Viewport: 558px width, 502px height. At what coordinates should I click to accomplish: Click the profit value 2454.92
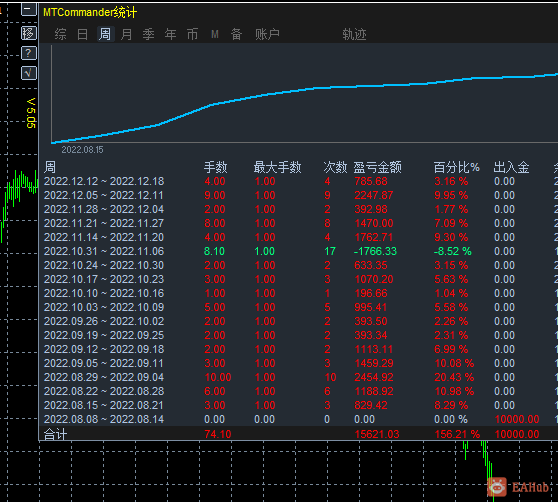pyautogui.click(x=374, y=377)
